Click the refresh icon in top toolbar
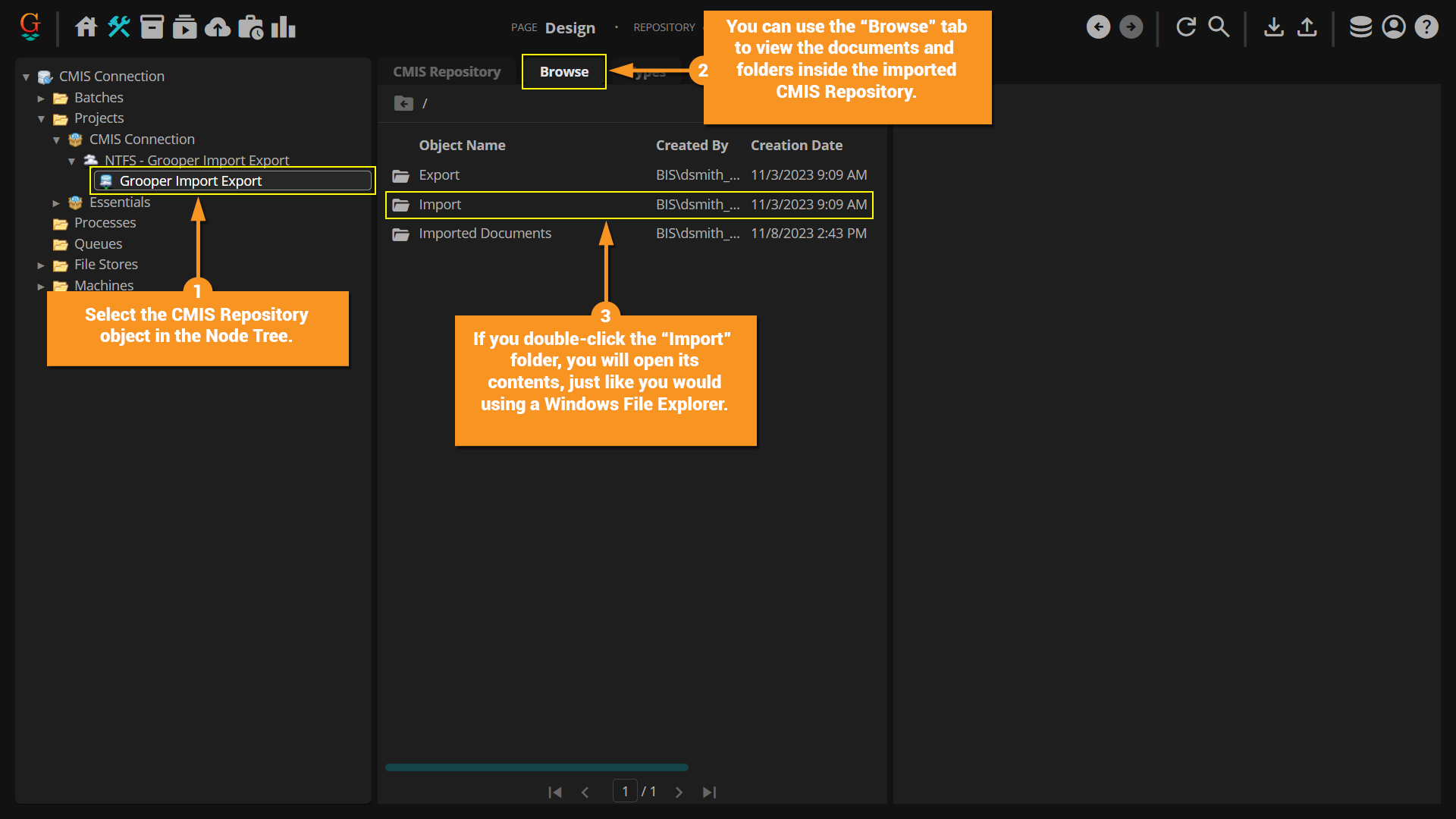 (x=1186, y=27)
